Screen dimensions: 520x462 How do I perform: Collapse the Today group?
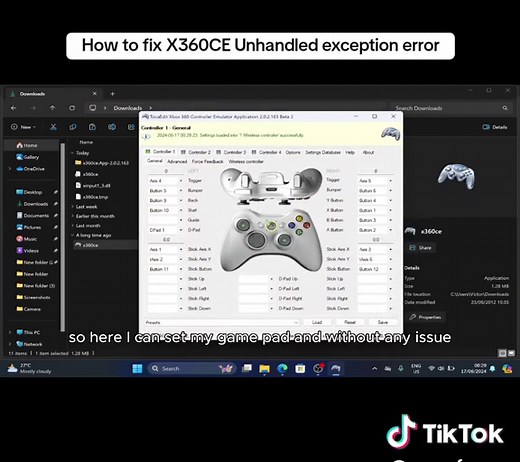pos(72,153)
